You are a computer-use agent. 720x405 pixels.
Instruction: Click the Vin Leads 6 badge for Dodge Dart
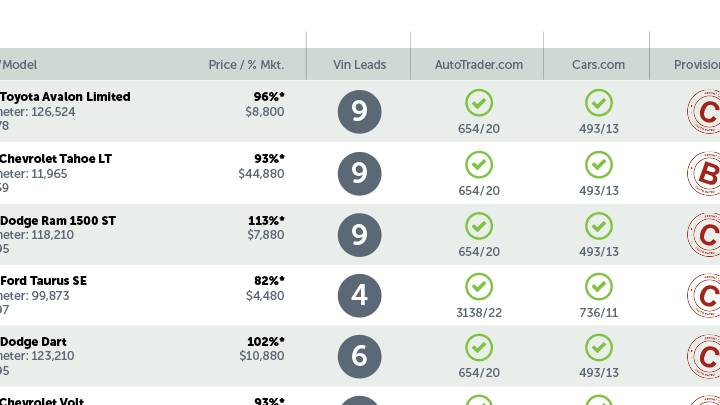(360, 357)
